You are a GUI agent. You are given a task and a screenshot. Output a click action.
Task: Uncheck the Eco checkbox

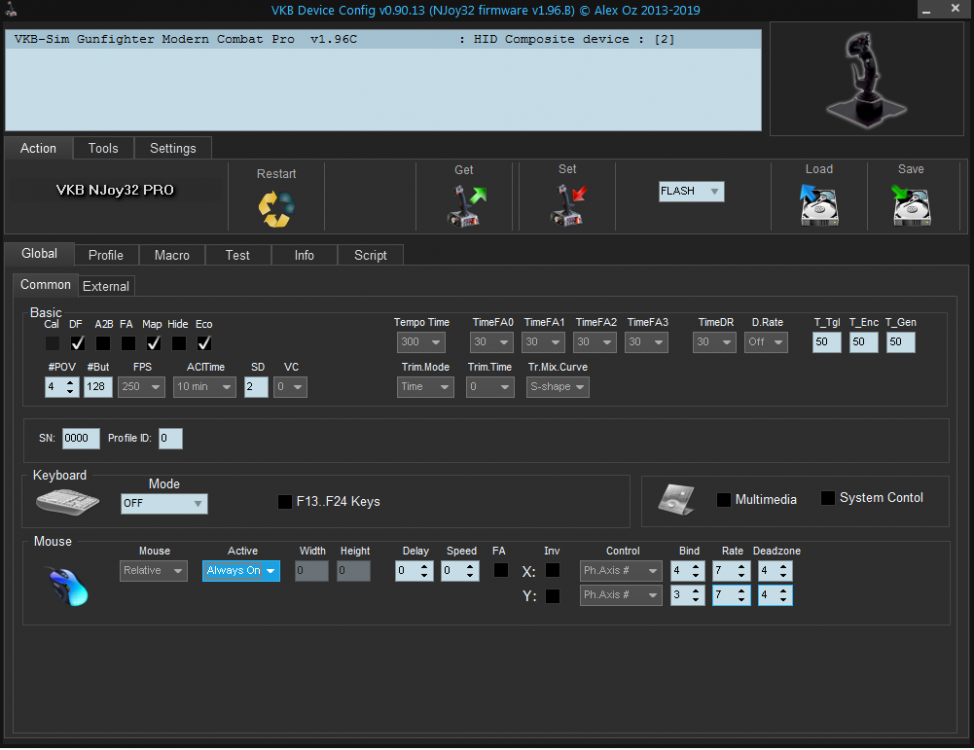point(204,343)
